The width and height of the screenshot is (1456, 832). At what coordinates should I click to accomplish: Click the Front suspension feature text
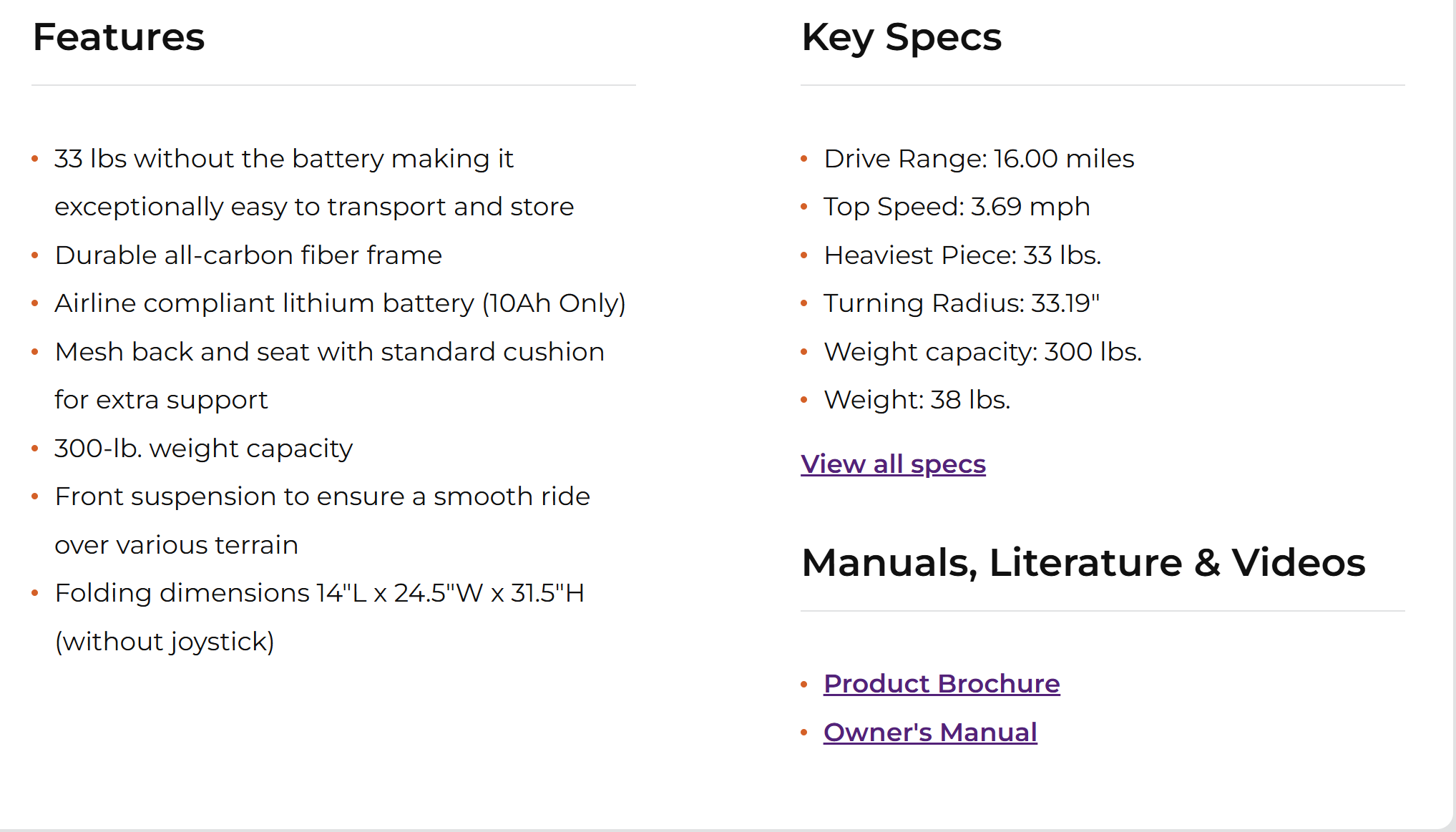[322, 496]
